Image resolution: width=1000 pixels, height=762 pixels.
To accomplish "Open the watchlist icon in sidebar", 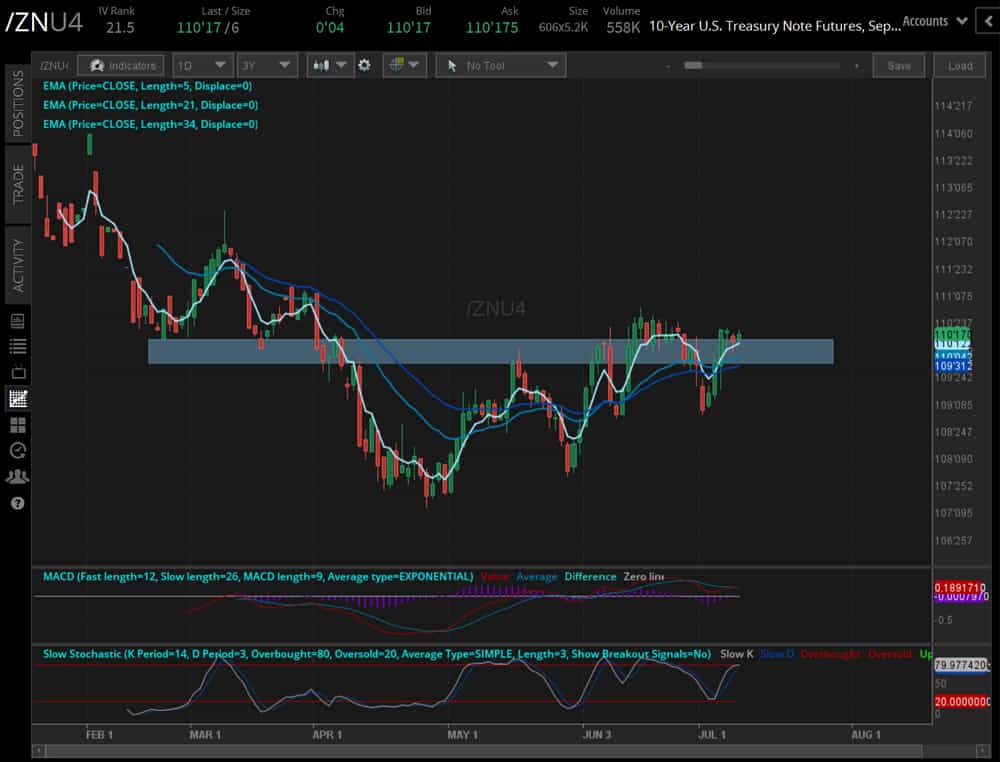I will (x=17, y=346).
